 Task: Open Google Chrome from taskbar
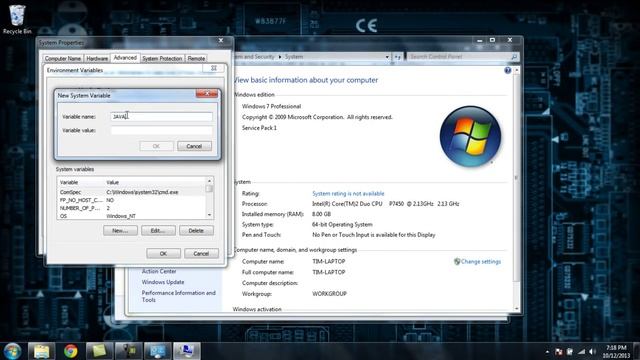coord(71,351)
